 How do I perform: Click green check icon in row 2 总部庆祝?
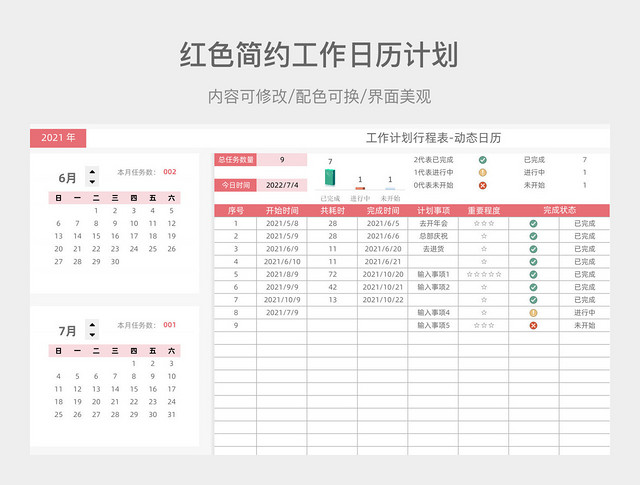tap(533, 236)
